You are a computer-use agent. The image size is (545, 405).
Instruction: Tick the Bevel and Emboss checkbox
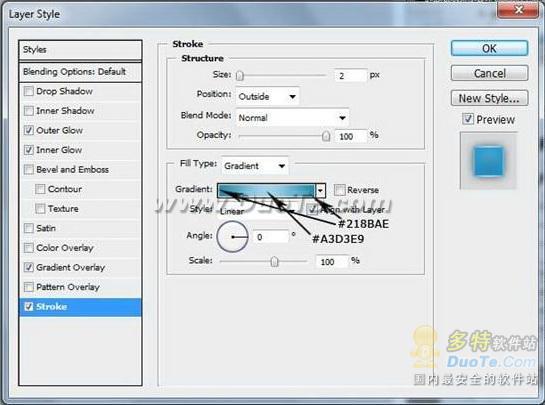click(x=29, y=169)
